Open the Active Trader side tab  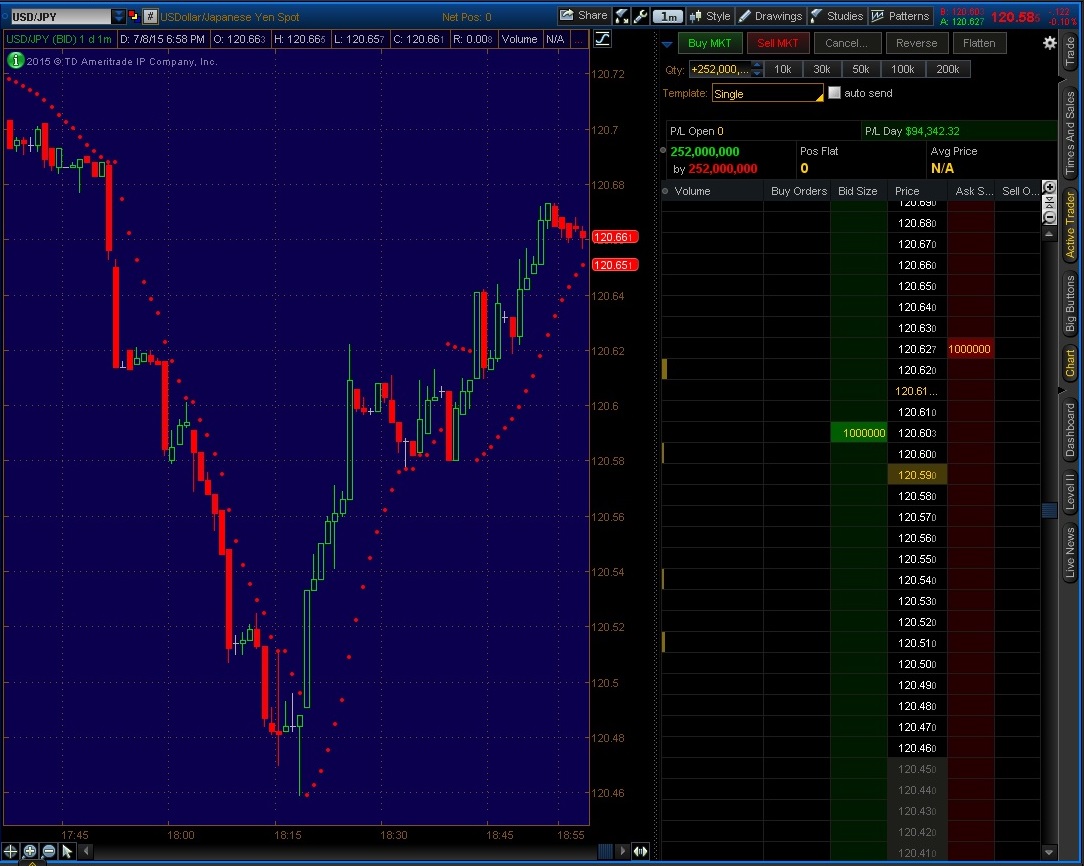point(1070,225)
